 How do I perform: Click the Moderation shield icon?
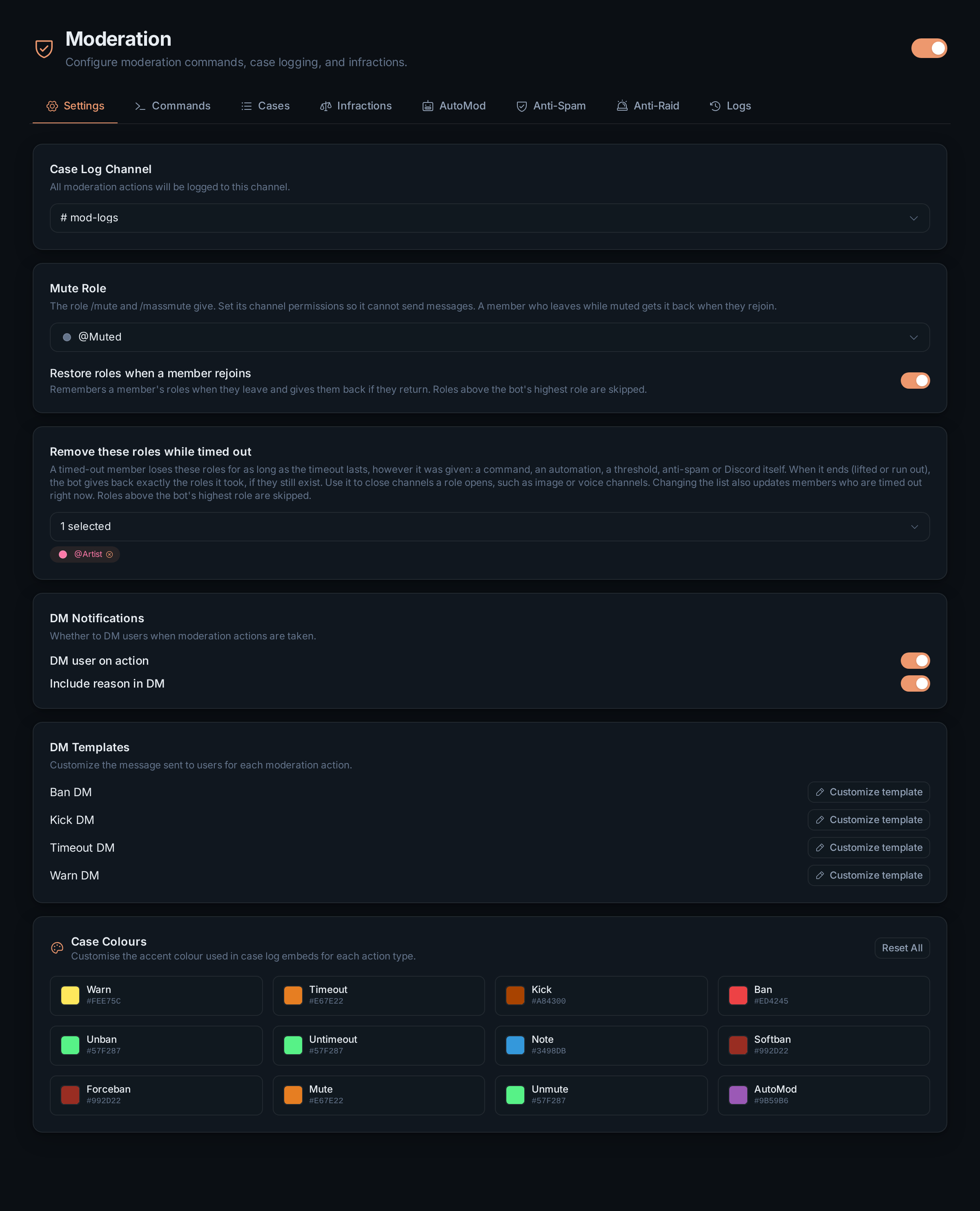coord(44,49)
